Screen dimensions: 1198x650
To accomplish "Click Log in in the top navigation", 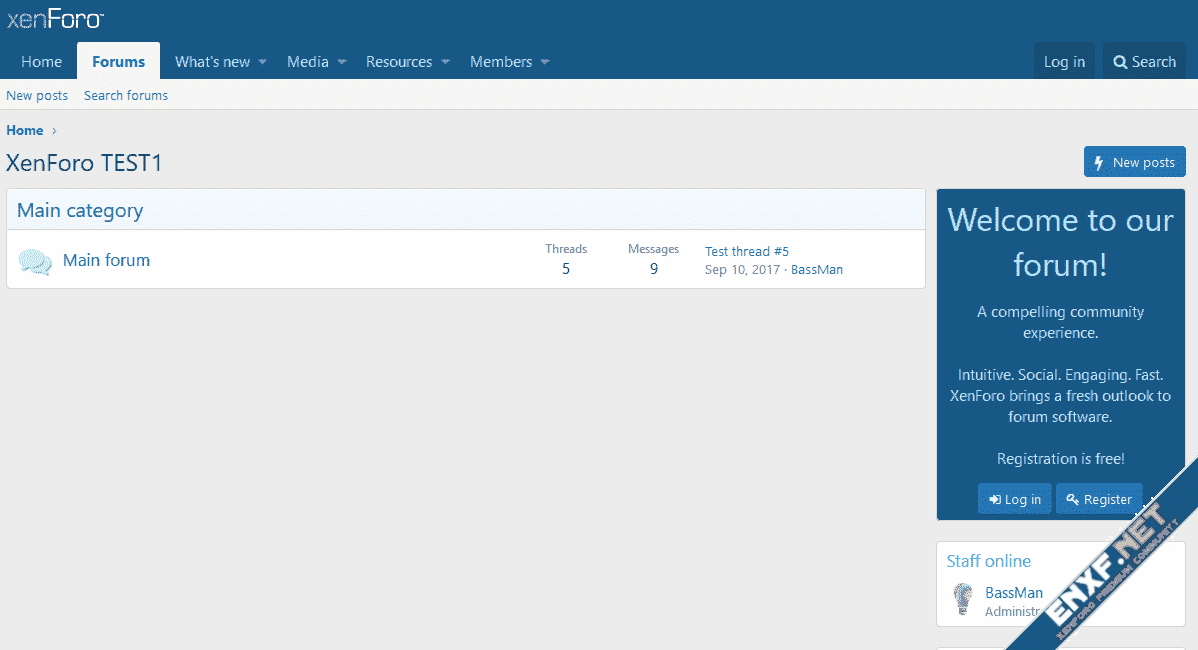I will (1064, 62).
